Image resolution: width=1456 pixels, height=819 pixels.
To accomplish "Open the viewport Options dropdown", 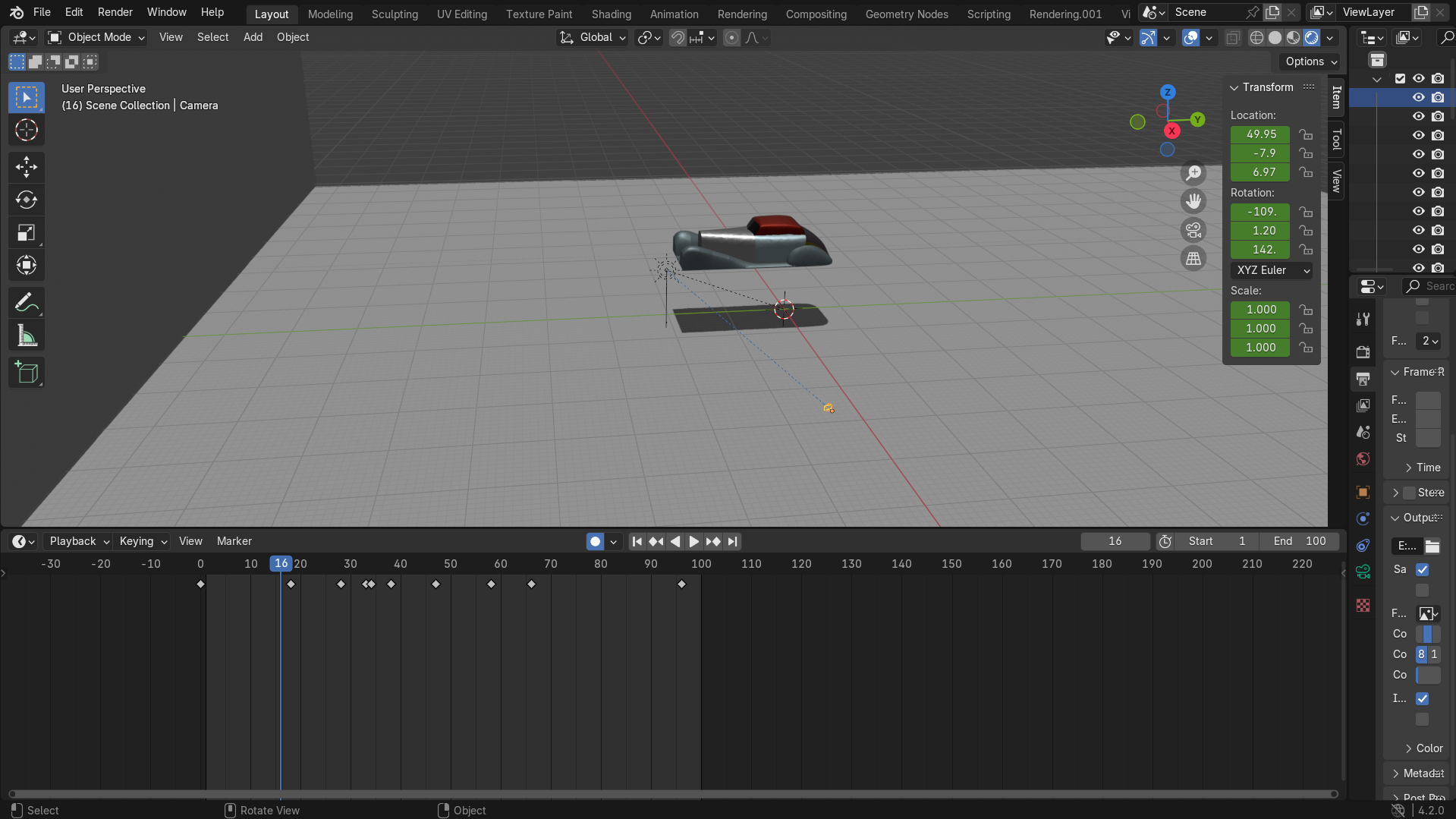I will point(1310,61).
